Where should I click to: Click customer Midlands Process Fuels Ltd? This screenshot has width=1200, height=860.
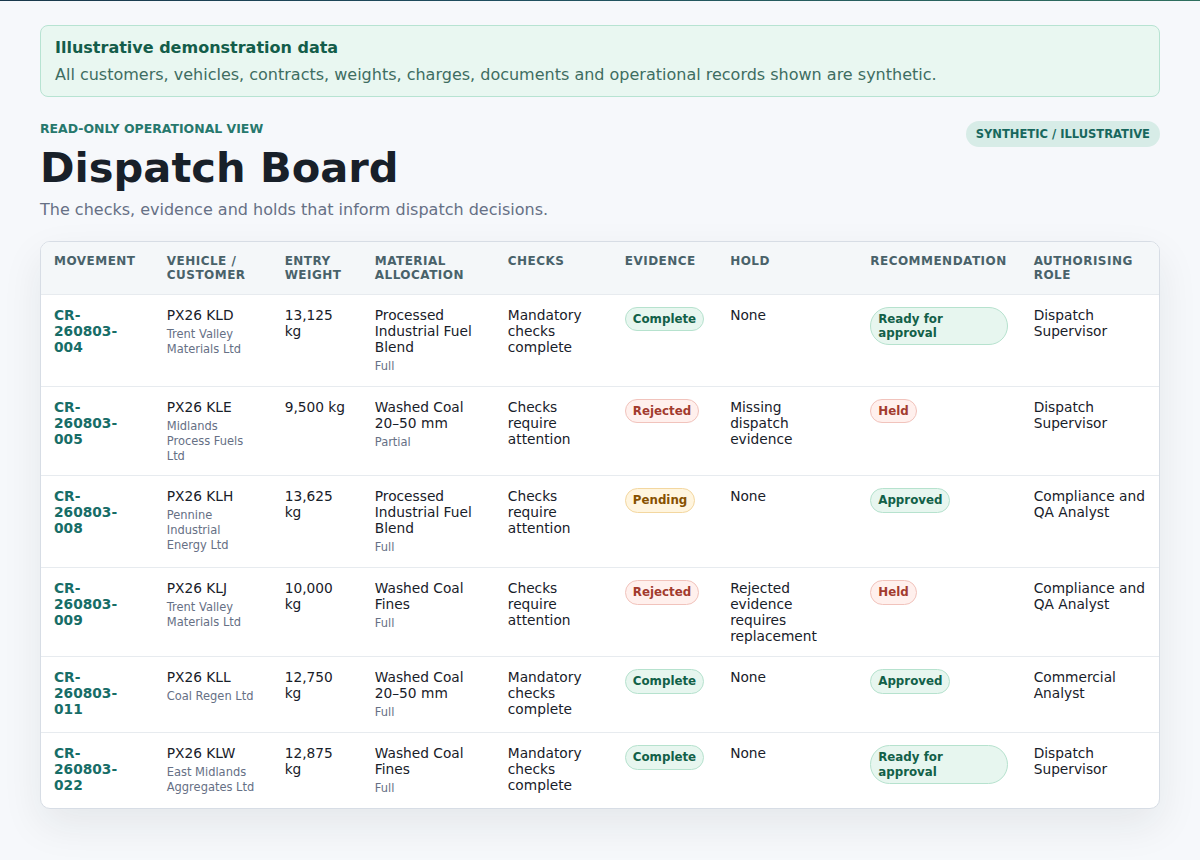pyautogui.click(x=205, y=441)
